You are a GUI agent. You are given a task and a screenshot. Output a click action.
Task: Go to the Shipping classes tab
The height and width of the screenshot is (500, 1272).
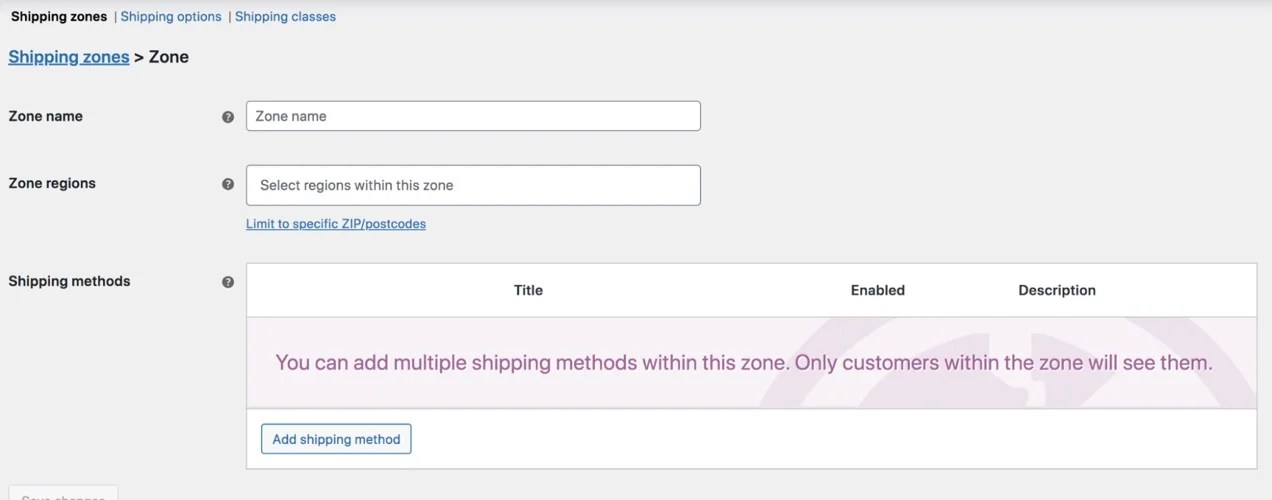285,17
